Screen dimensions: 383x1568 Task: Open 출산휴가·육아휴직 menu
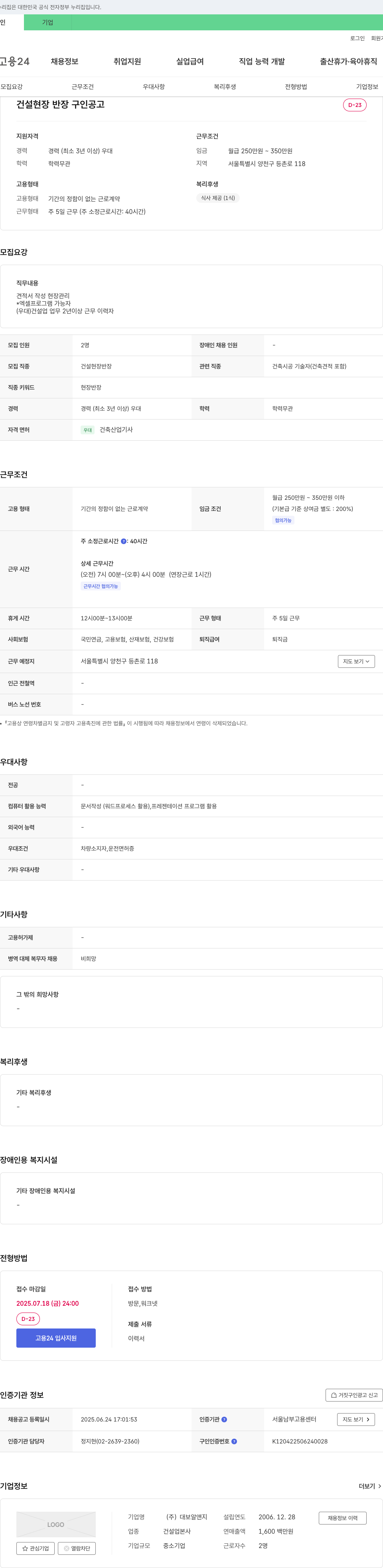348,61
